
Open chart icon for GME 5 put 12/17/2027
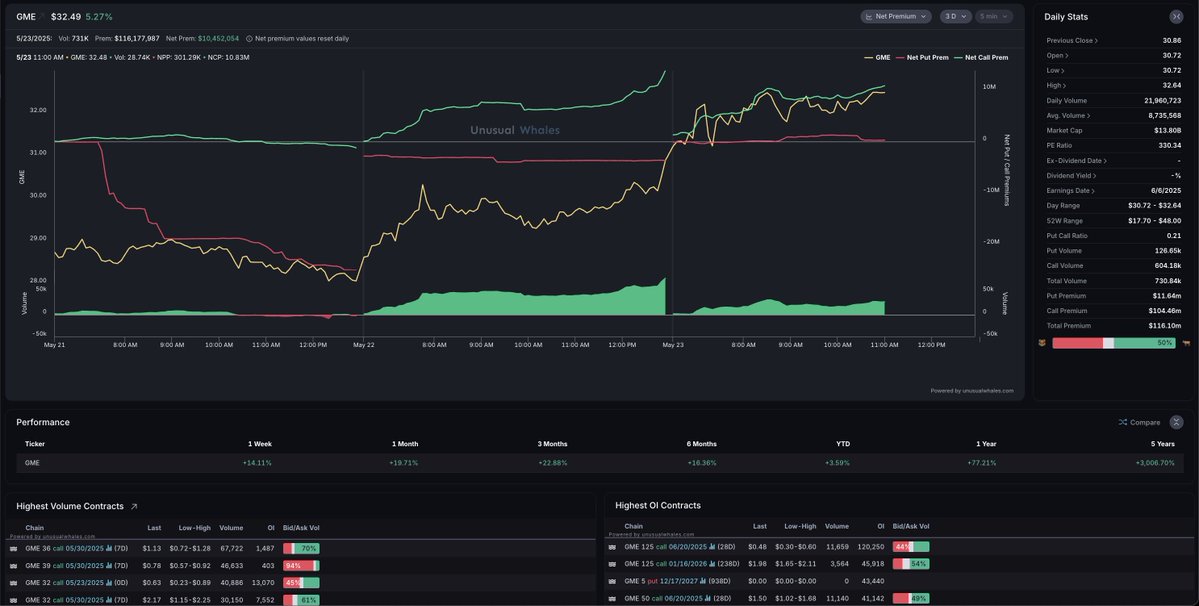point(703,581)
